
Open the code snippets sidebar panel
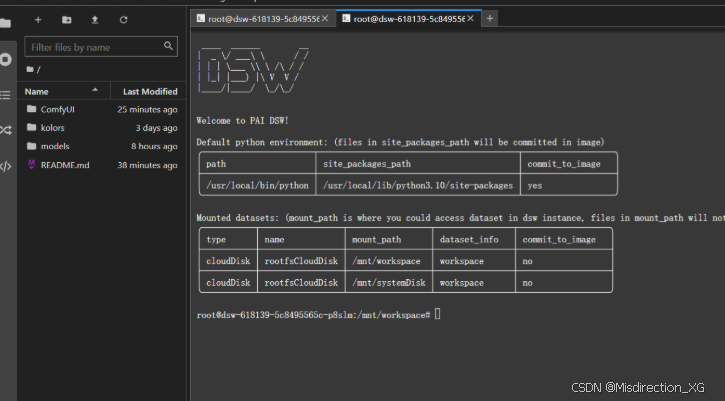click(6, 167)
